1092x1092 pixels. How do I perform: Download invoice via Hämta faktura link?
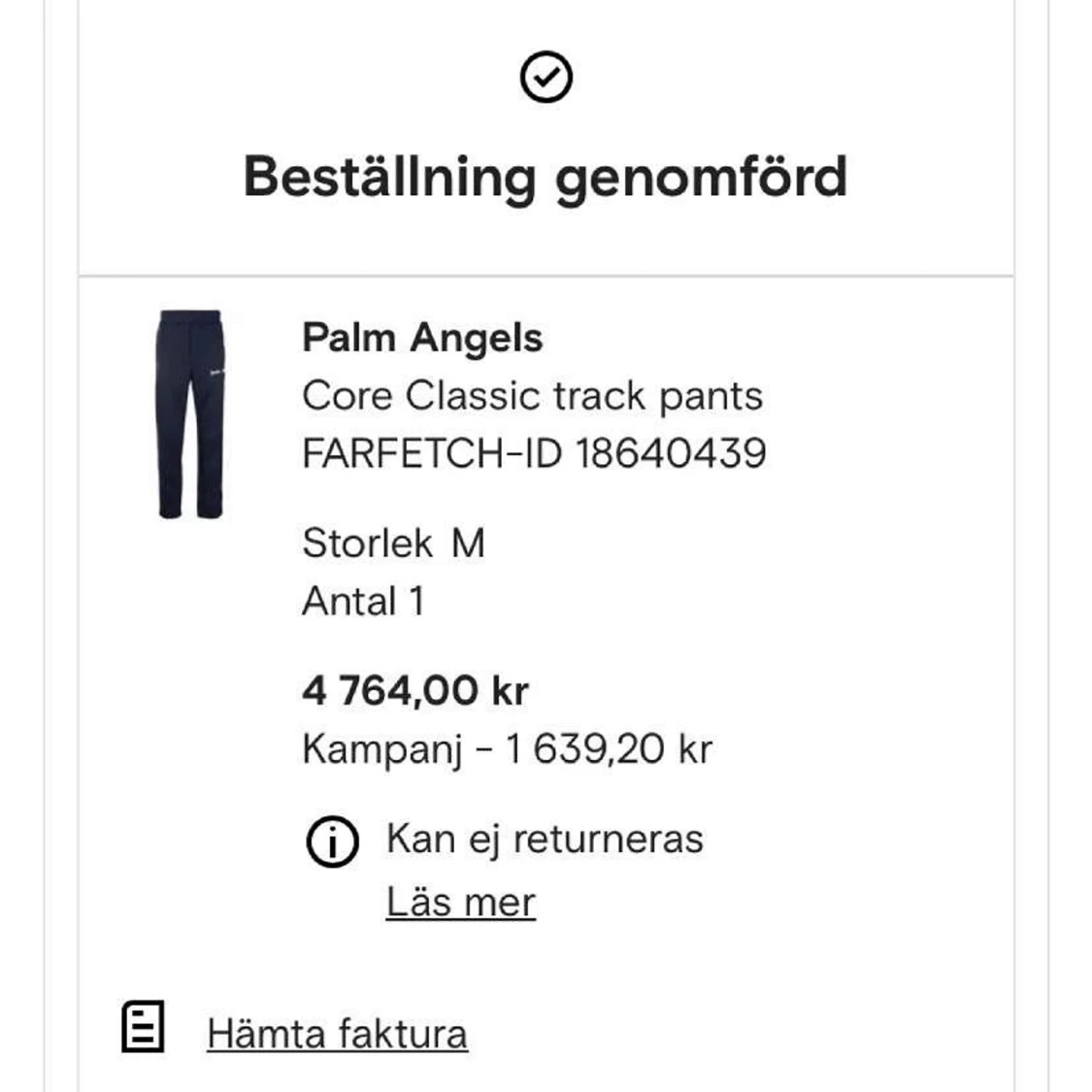pos(337,1034)
